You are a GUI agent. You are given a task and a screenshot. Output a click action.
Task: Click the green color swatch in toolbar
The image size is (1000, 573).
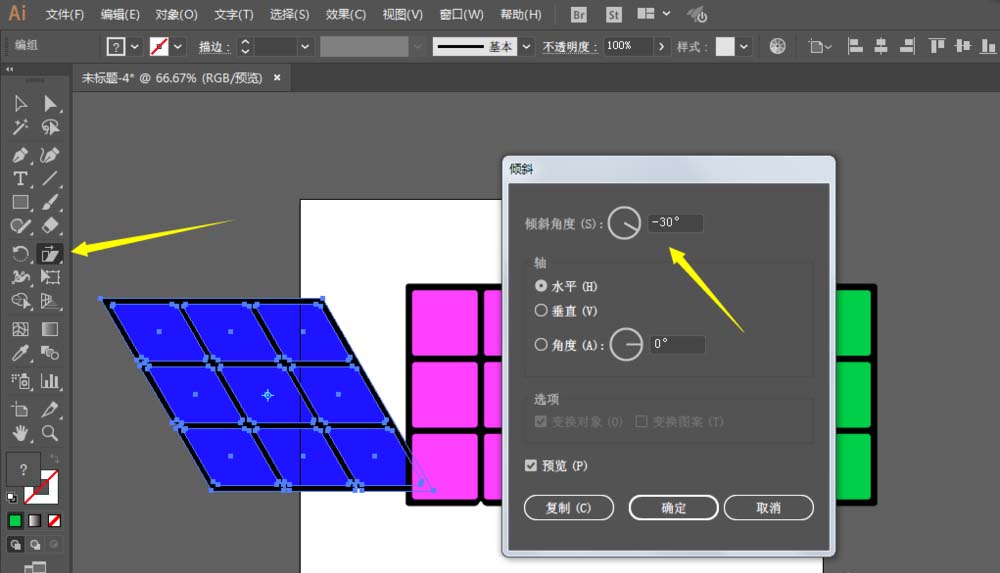coord(15,520)
